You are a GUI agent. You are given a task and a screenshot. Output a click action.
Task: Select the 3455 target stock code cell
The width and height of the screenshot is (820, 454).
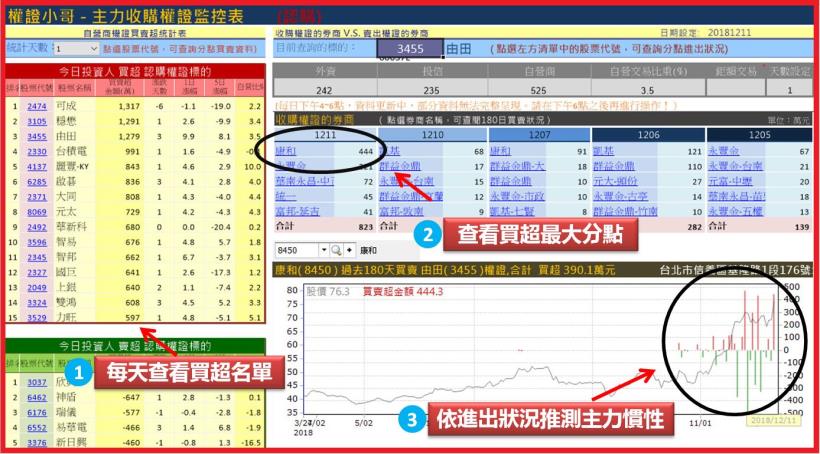click(410, 49)
